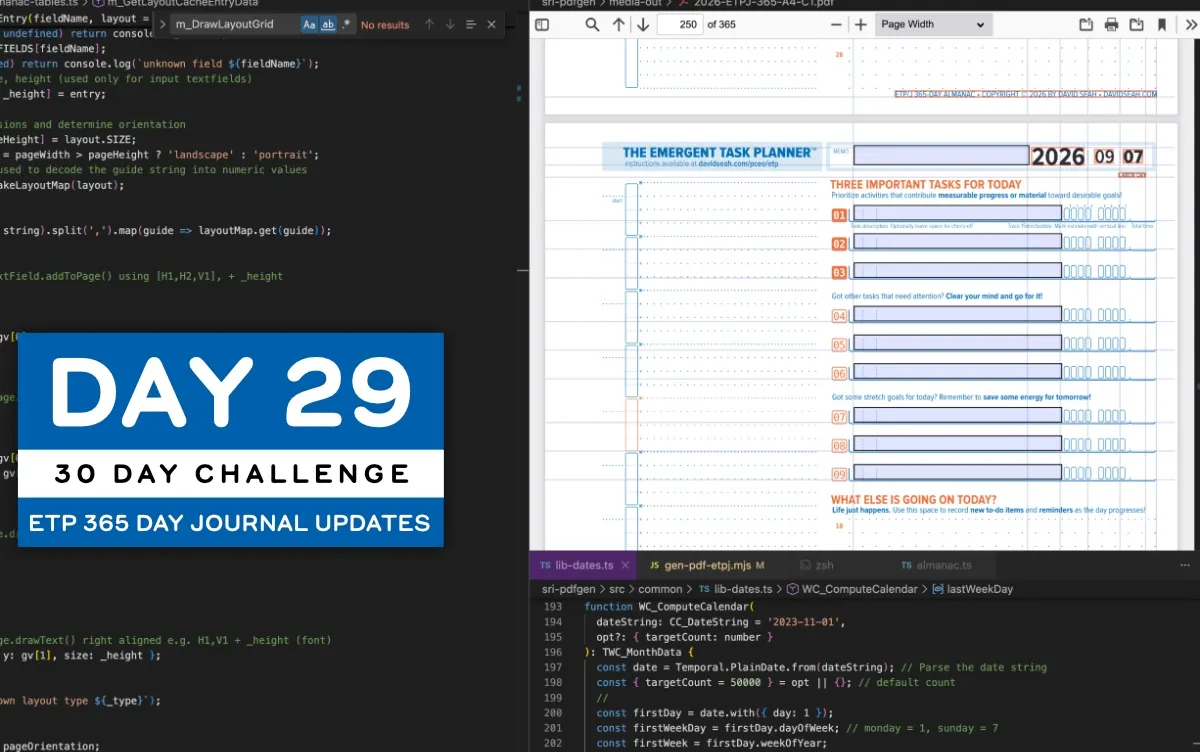Click the page number input showing 250
This screenshot has width=1200, height=752.
pyautogui.click(x=686, y=22)
